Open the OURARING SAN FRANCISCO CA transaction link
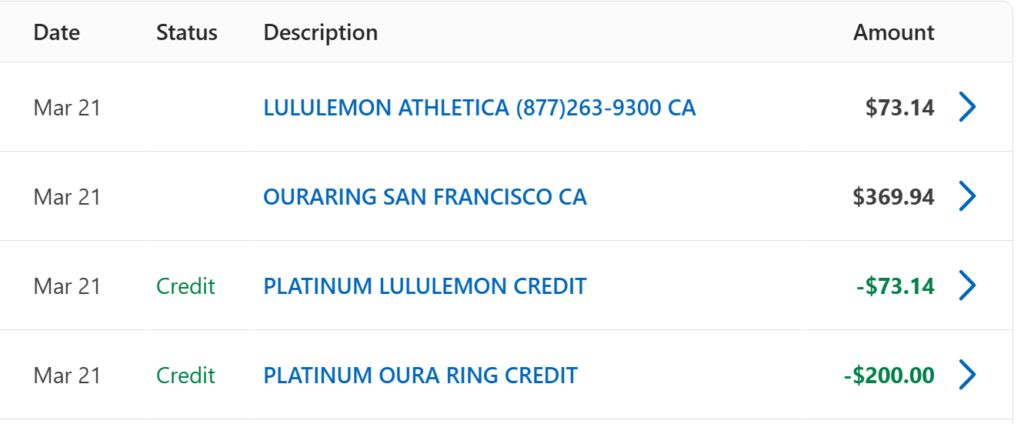The height and width of the screenshot is (424, 1024). click(x=425, y=197)
